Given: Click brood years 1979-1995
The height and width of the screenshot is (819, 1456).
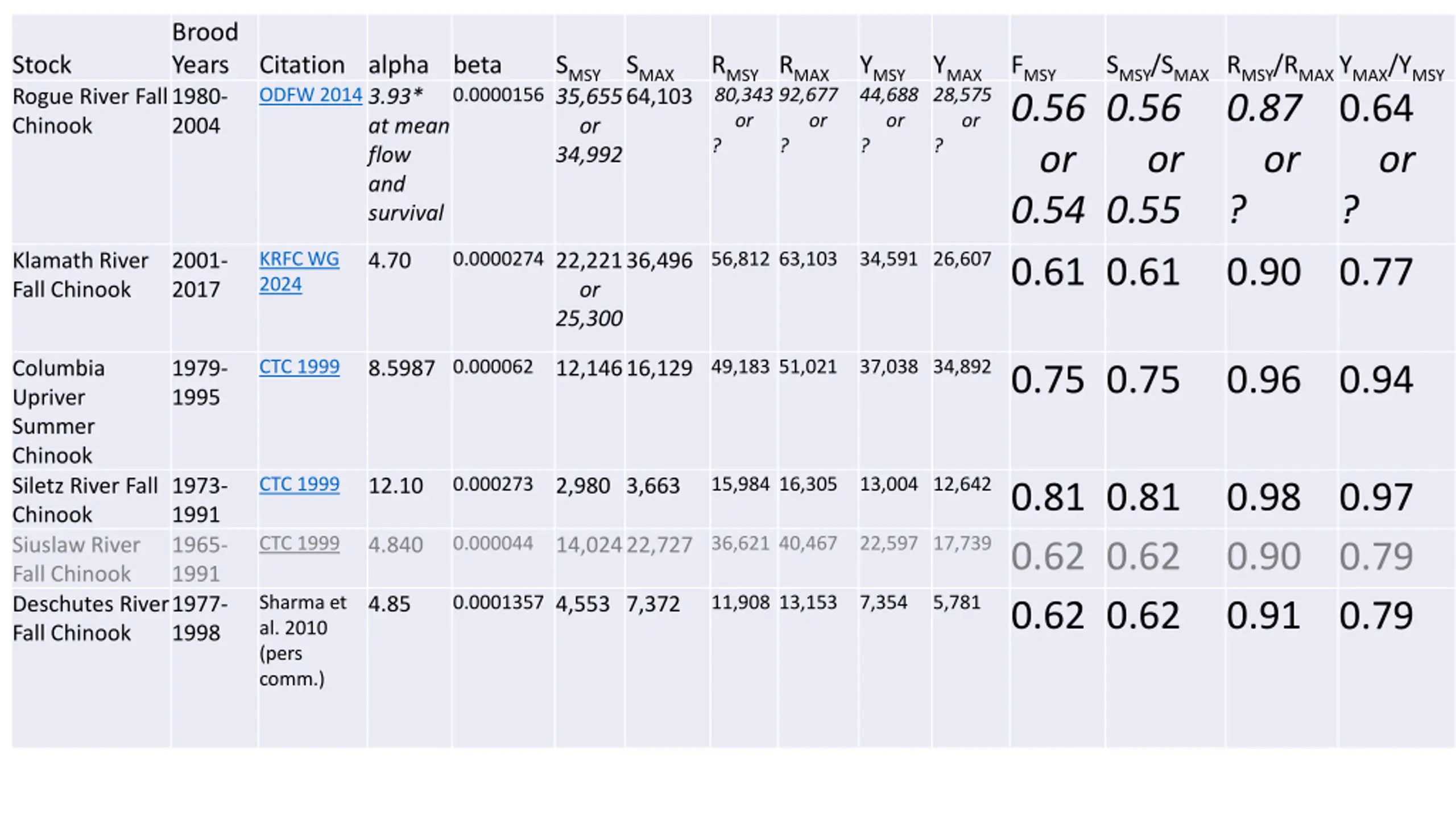Looking at the screenshot, I should [200, 382].
